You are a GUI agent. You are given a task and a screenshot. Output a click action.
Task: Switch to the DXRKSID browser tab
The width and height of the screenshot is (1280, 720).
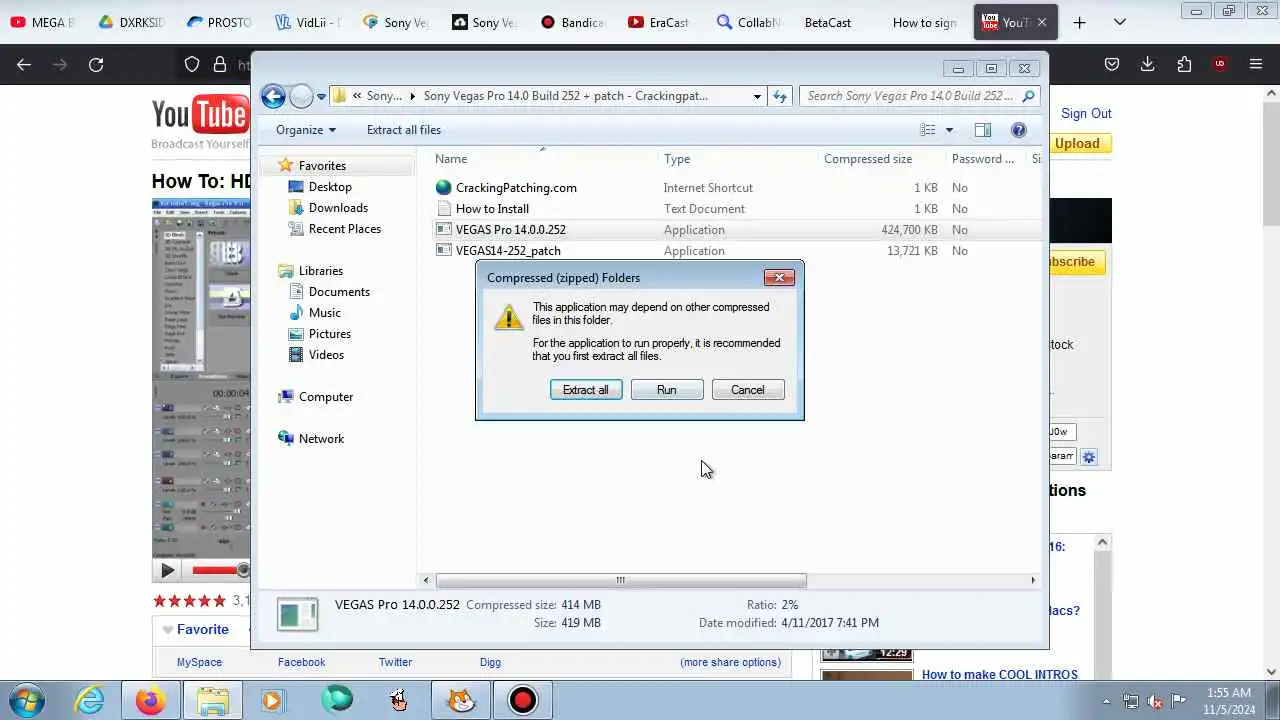[x=131, y=22]
